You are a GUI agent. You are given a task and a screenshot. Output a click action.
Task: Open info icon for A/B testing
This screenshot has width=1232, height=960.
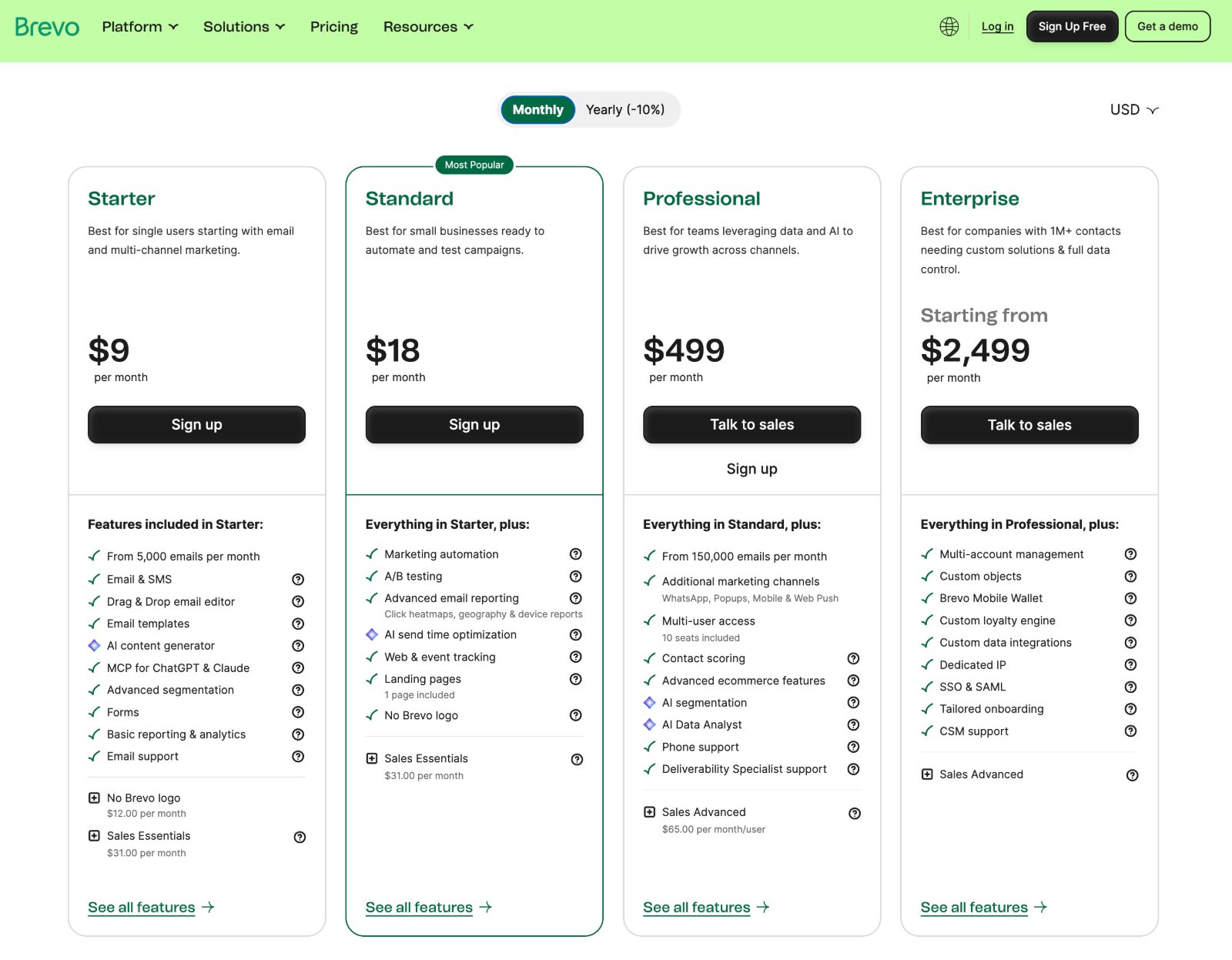(x=575, y=577)
